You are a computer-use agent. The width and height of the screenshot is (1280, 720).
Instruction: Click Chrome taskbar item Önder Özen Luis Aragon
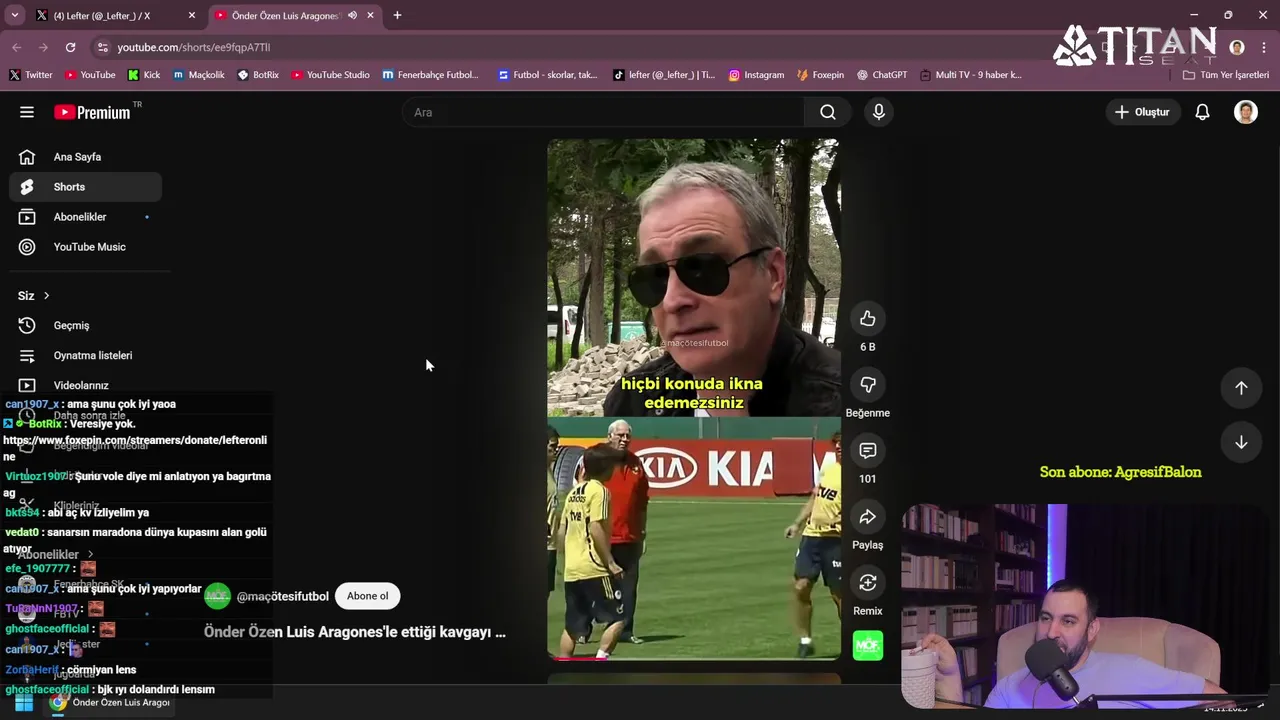pos(110,703)
